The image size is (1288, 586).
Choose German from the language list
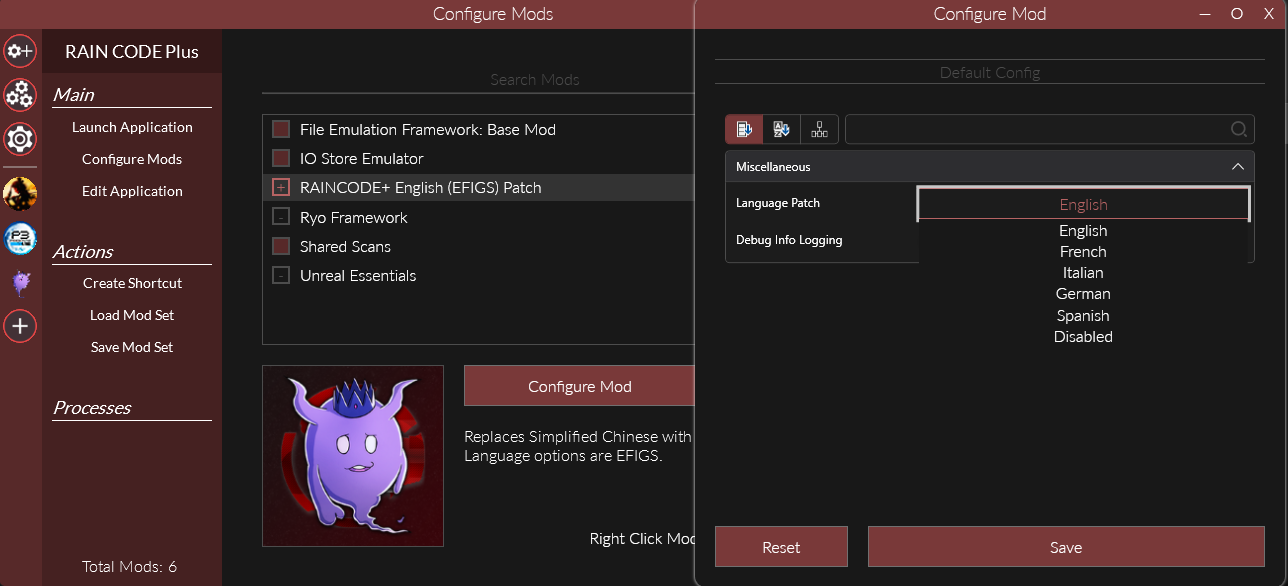[x=1084, y=294]
